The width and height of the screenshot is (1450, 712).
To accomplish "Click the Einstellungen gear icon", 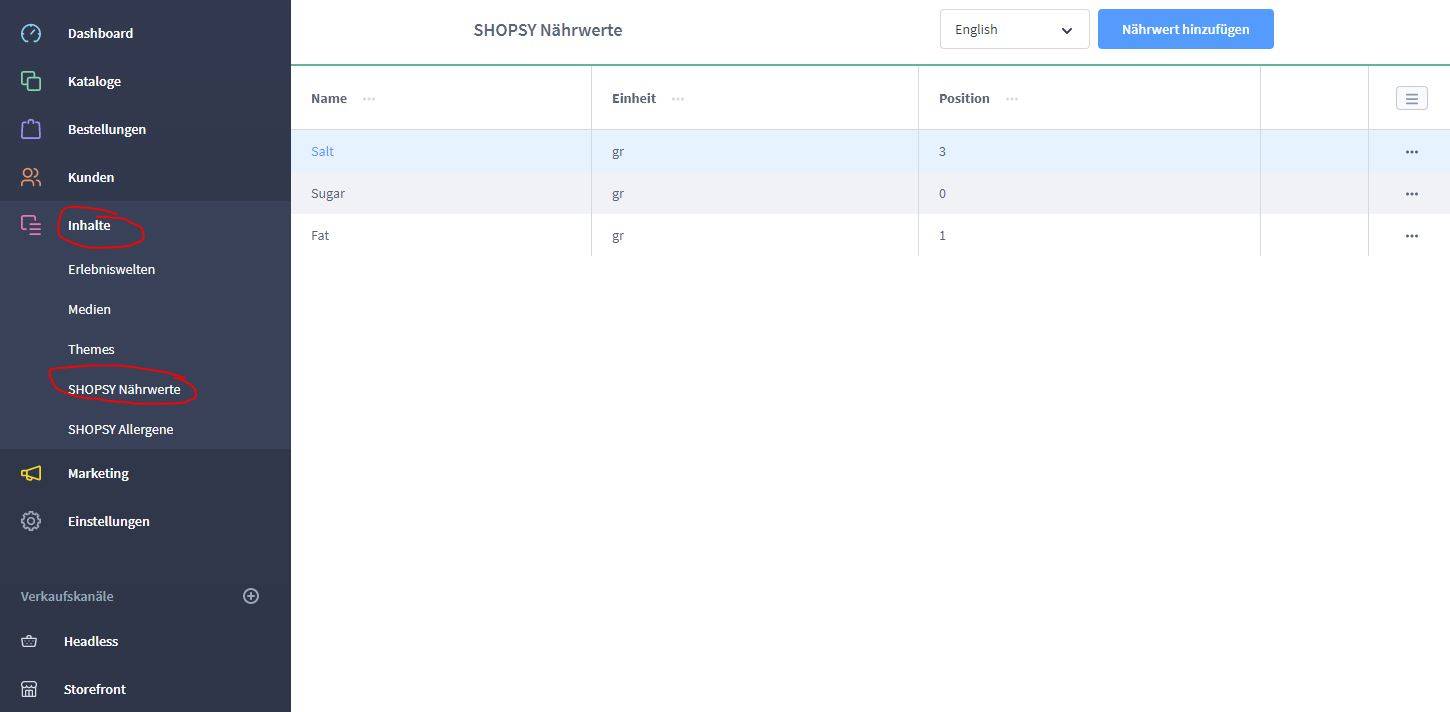I will pos(31,521).
